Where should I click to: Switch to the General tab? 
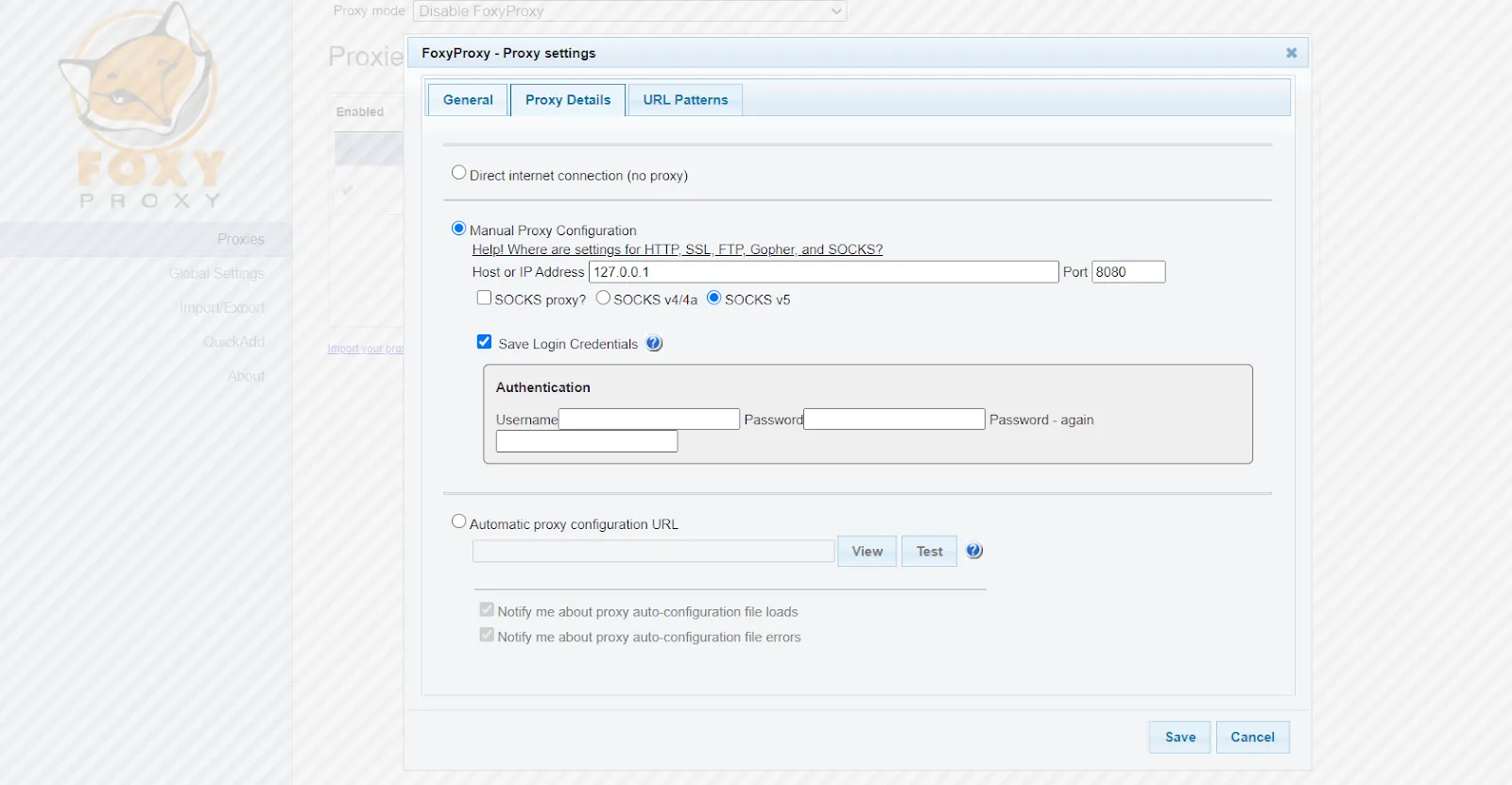click(x=468, y=100)
